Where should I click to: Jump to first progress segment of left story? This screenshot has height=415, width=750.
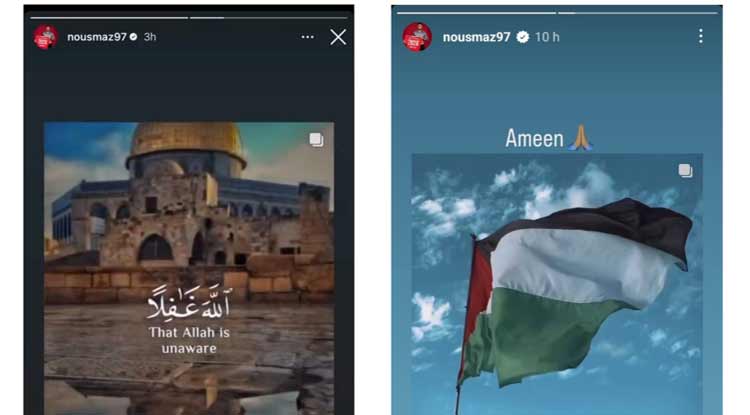pos(109,18)
